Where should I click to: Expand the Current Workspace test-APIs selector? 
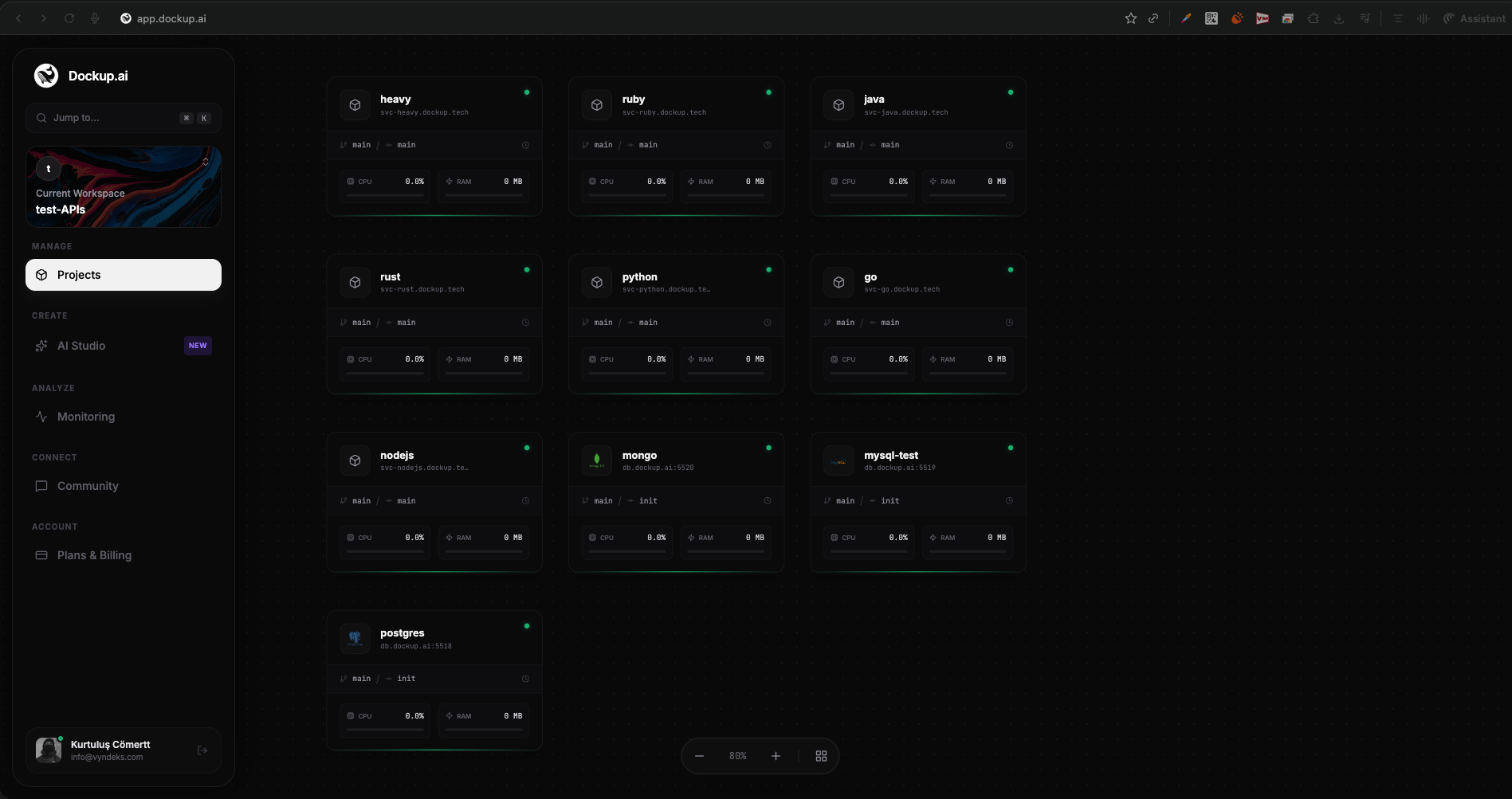124,186
